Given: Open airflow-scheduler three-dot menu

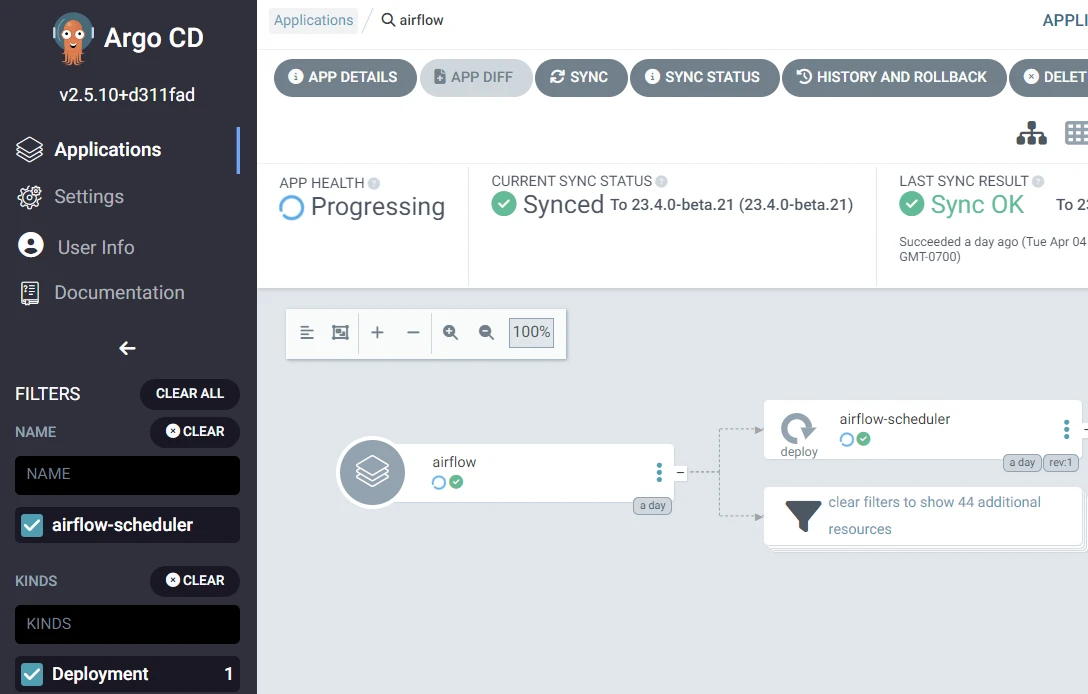Looking at the screenshot, I should pos(1066,430).
